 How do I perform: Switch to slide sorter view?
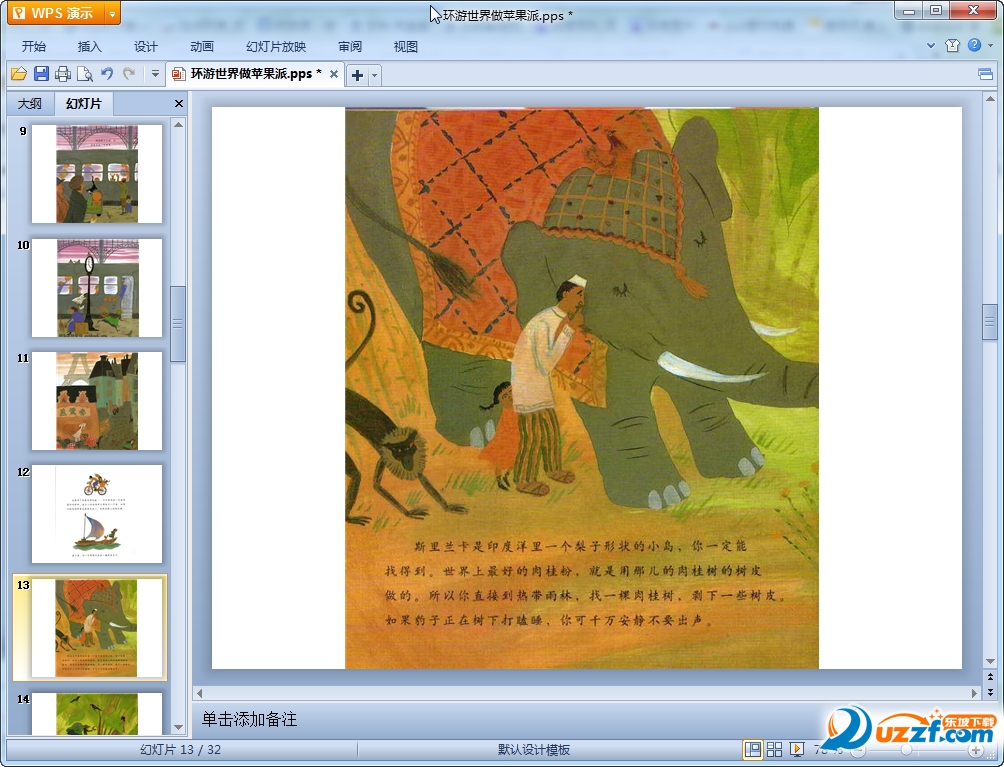(774, 749)
